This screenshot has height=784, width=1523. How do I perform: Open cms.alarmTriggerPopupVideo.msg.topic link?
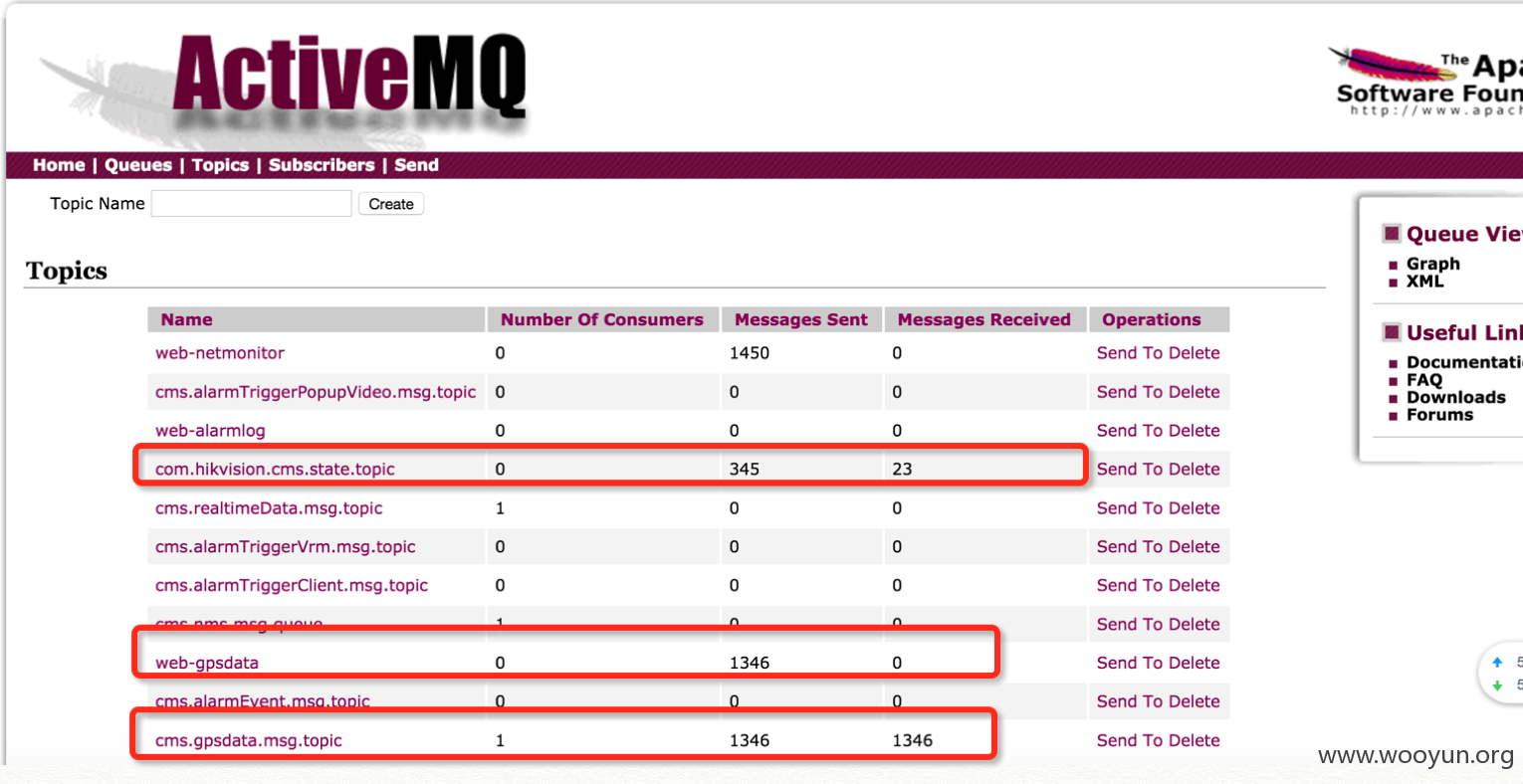click(x=316, y=392)
